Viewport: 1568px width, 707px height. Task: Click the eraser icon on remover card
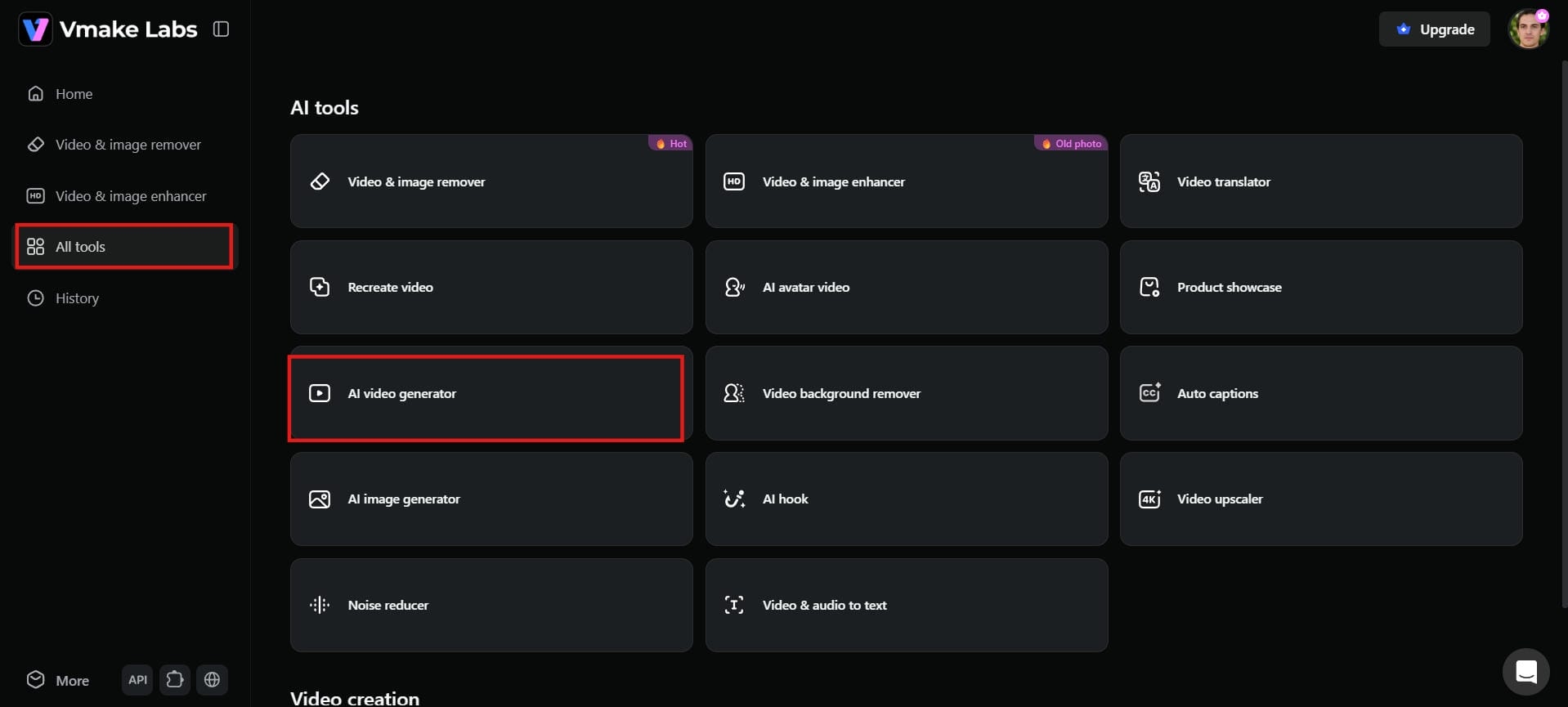click(x=320, y=181)
